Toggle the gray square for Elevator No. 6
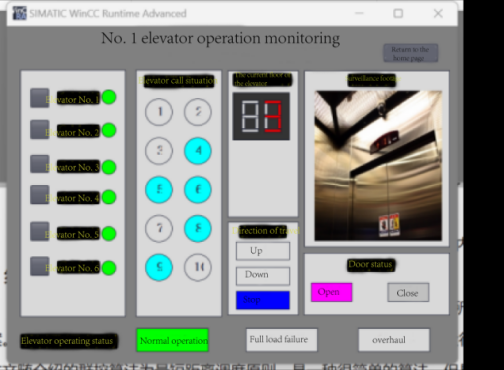The image size is (504, 370). (40, 266)
